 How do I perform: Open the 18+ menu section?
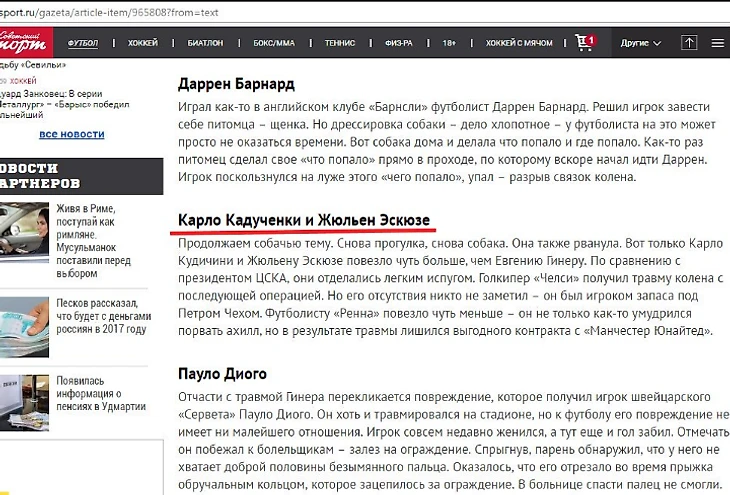[449, 43]
